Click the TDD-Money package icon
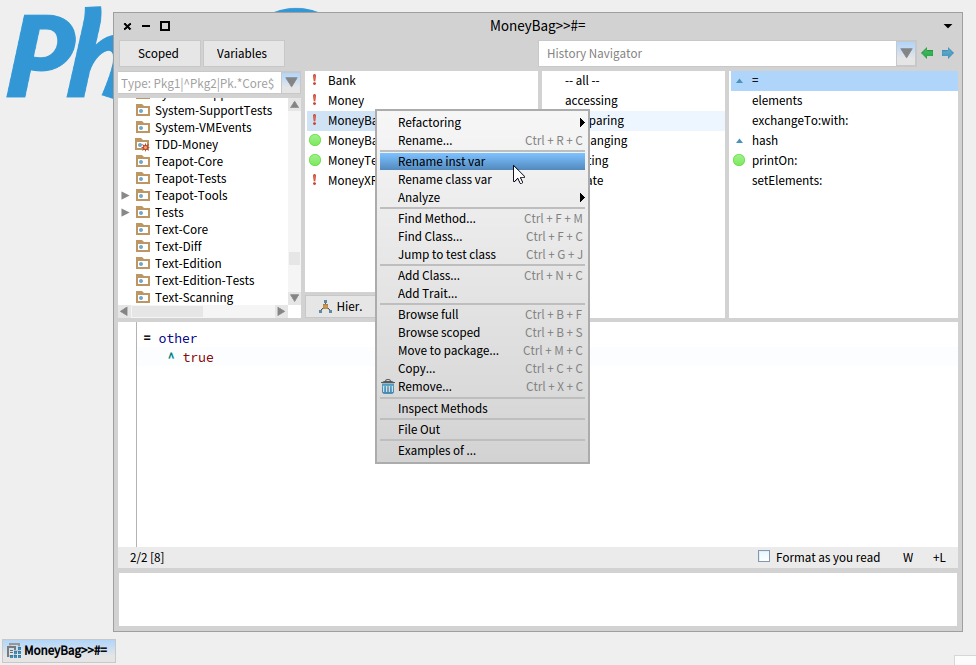Image resolution: width=976 pixels, height=665 pixels. (143, 144)
